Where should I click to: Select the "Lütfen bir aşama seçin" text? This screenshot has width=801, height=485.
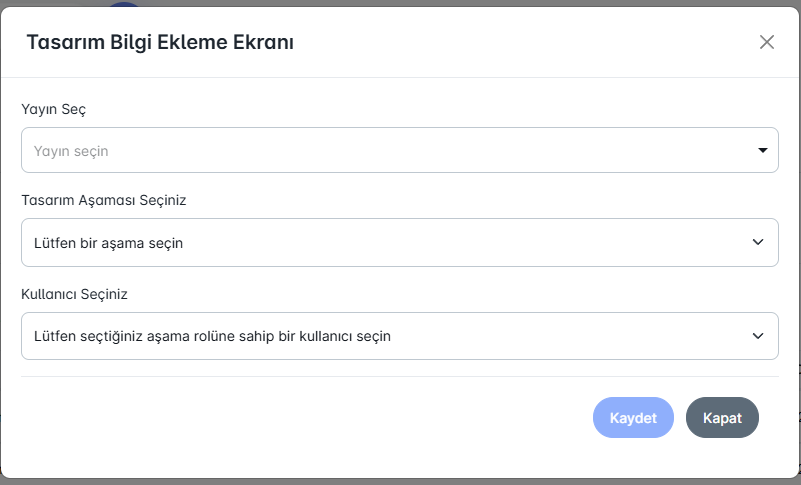[108, 243]
